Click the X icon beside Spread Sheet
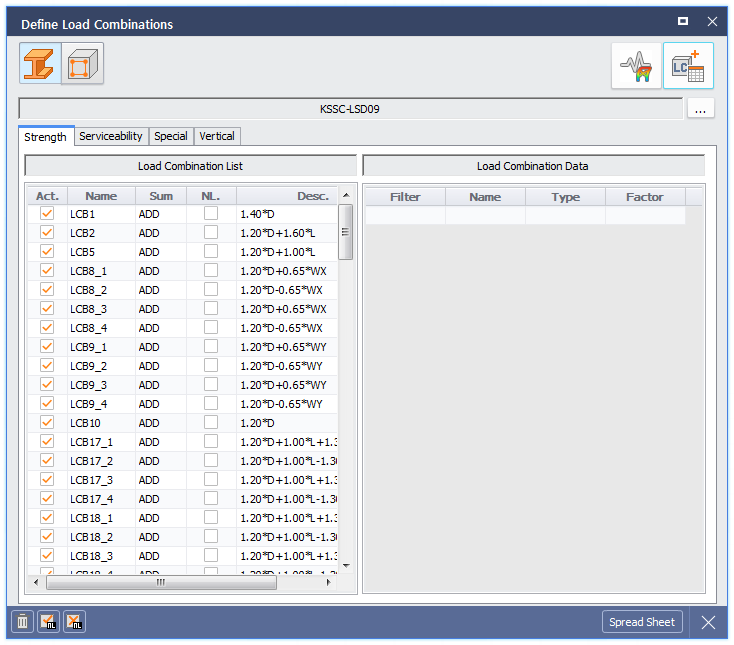 coord(708,622)
